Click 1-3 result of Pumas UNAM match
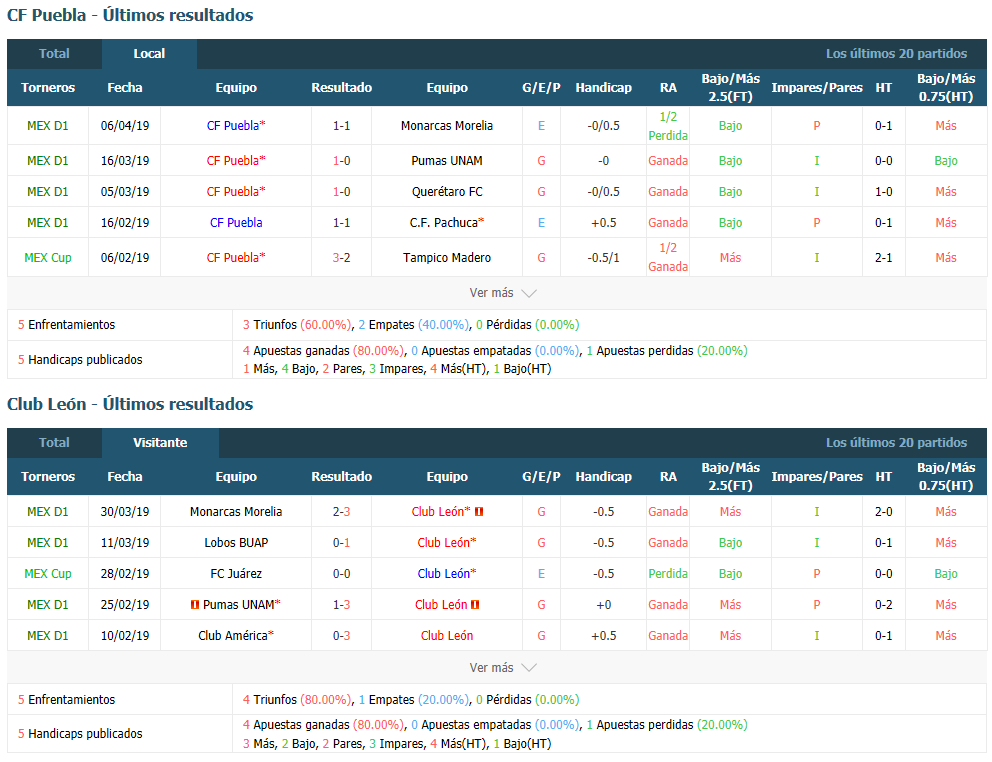 pyautogui.click(x=342, y=605)
